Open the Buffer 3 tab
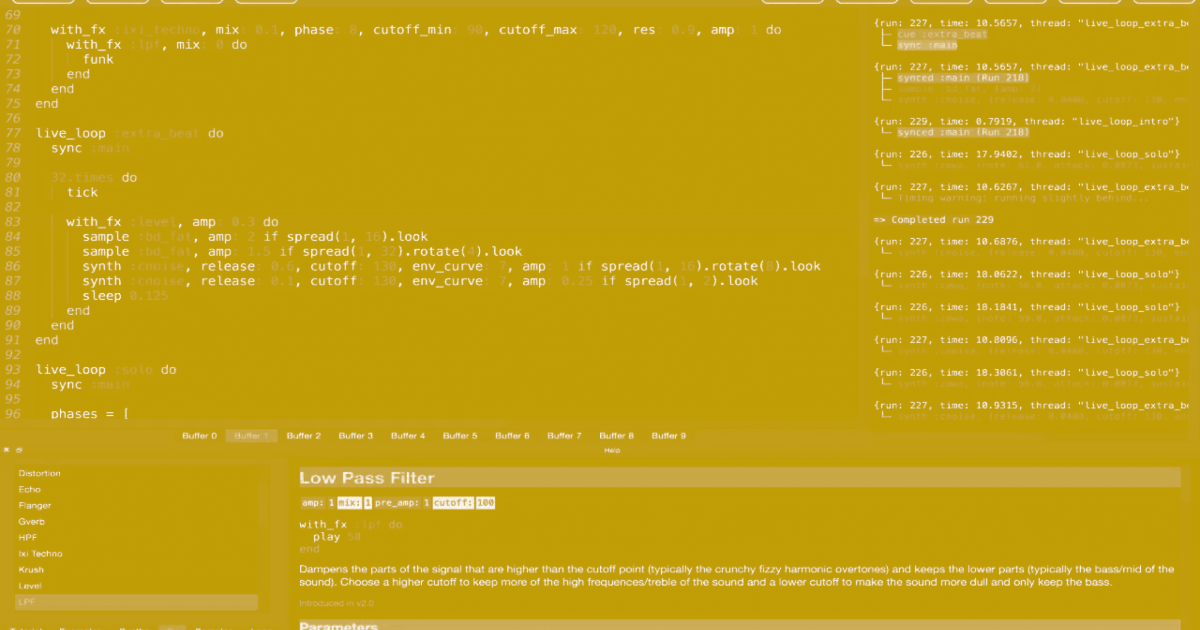Image resolution: width=1200 pixels, height=630 pixels. point(356,436)
